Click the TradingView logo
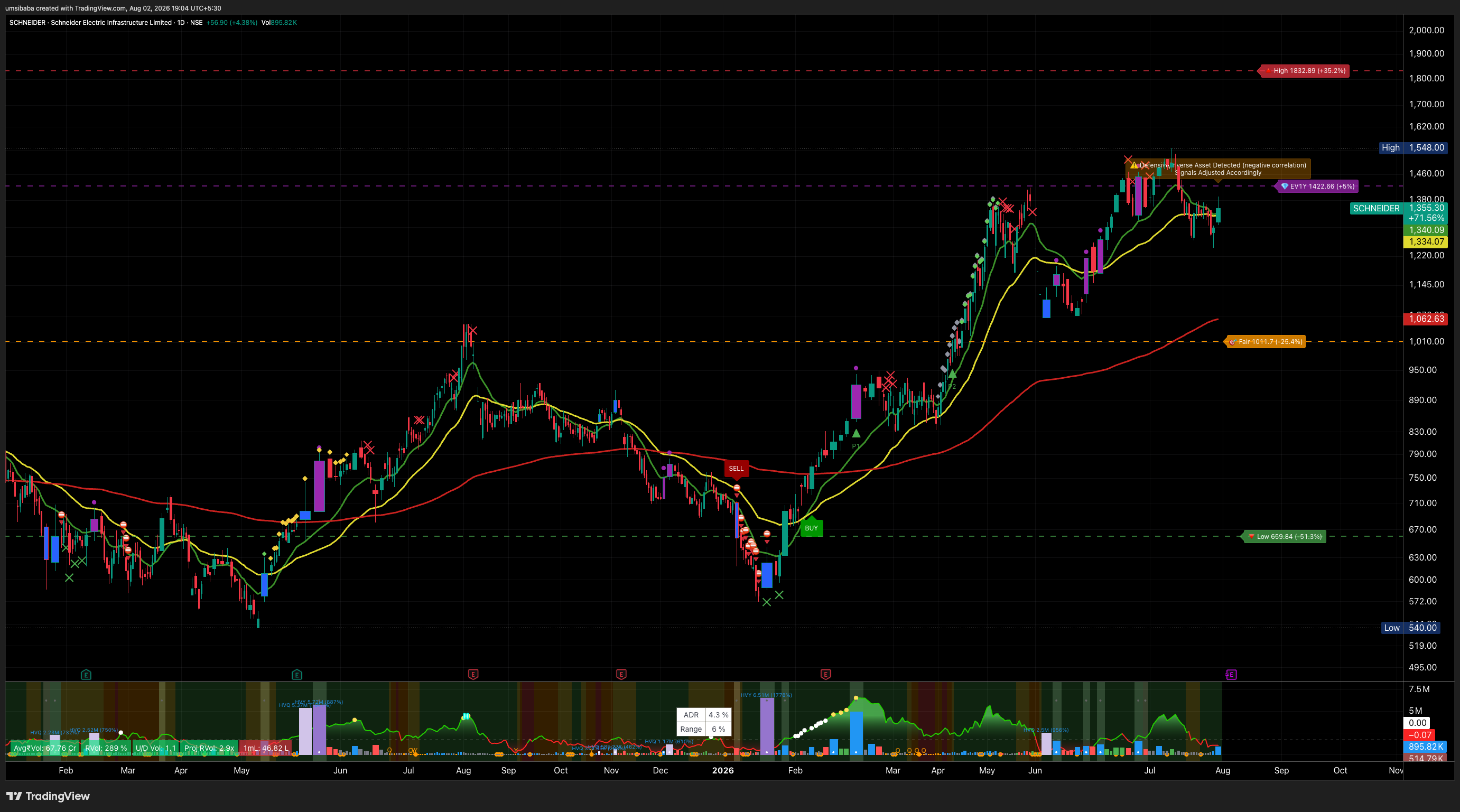This screenshot has height=812, width=1460. [x=48, y=796]
